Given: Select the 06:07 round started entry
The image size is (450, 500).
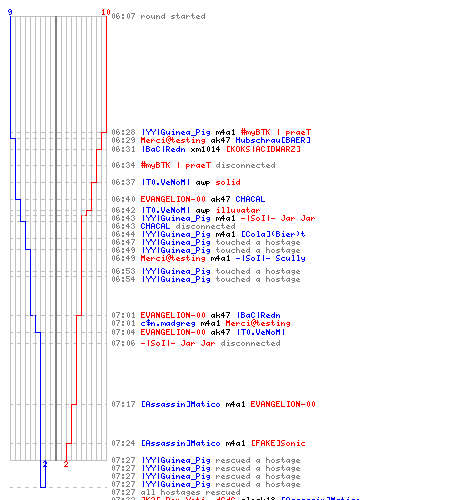Looking at the screenshot, I should (x=158, y=16).
